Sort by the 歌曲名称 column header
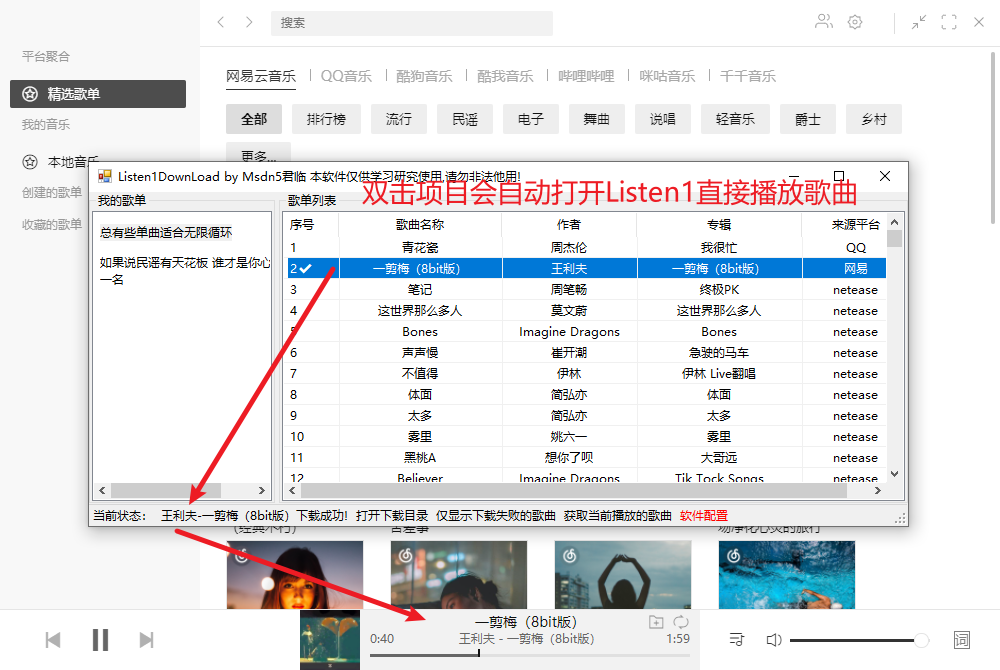 420,224
